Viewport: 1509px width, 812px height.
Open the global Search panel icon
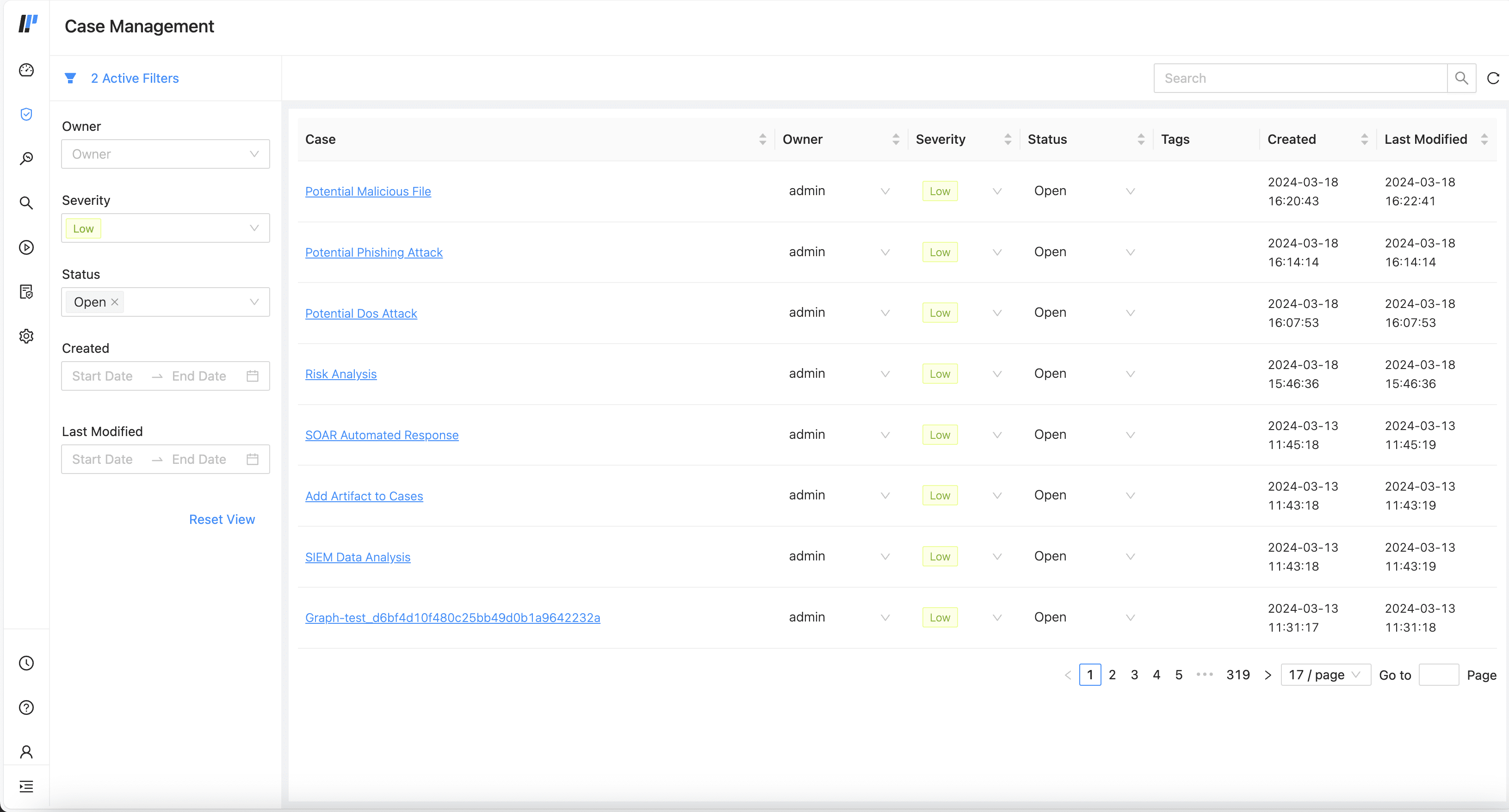click(26, 203)
